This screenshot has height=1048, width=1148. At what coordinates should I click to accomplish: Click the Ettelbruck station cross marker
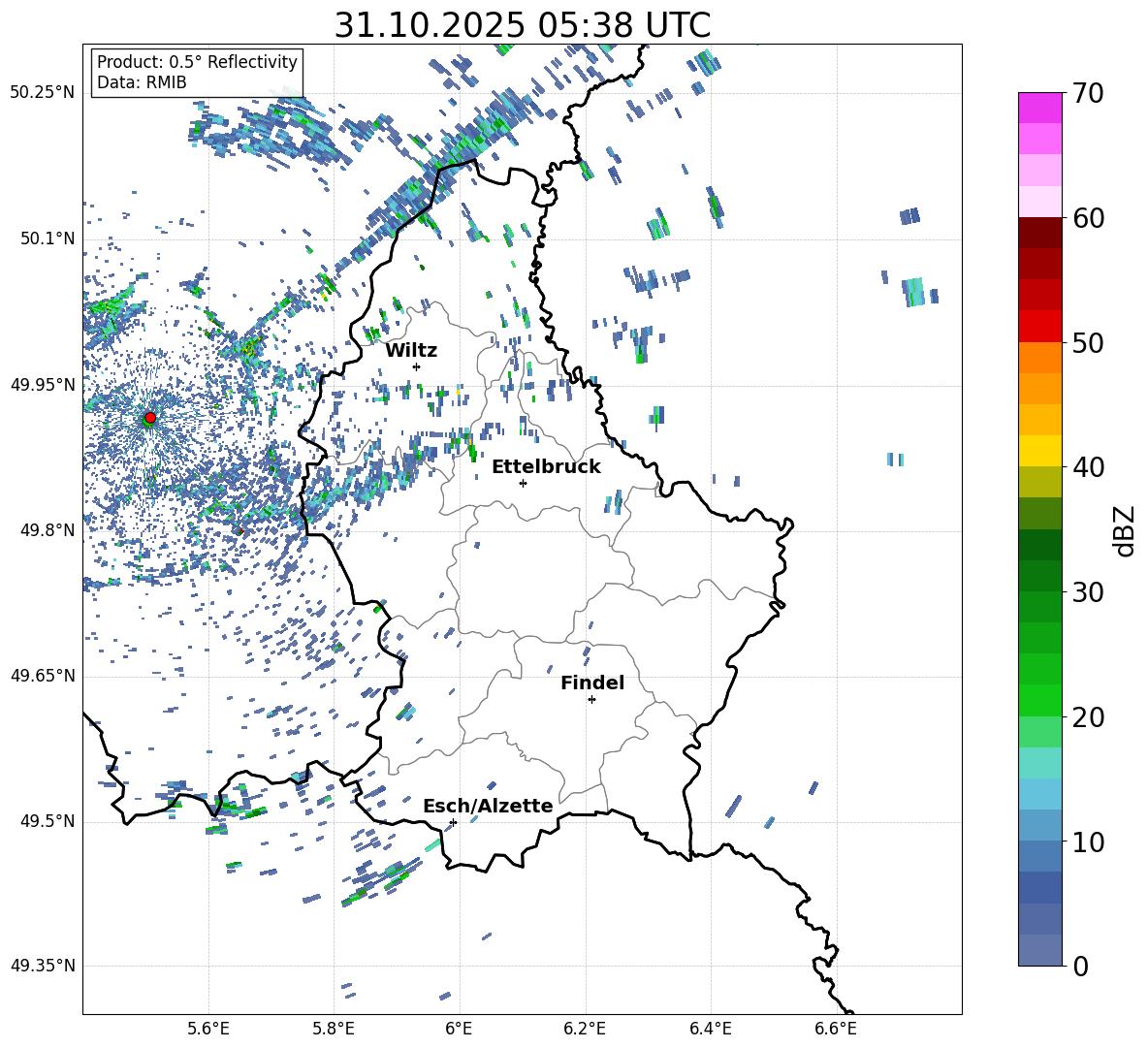click(x=523, y=483)
